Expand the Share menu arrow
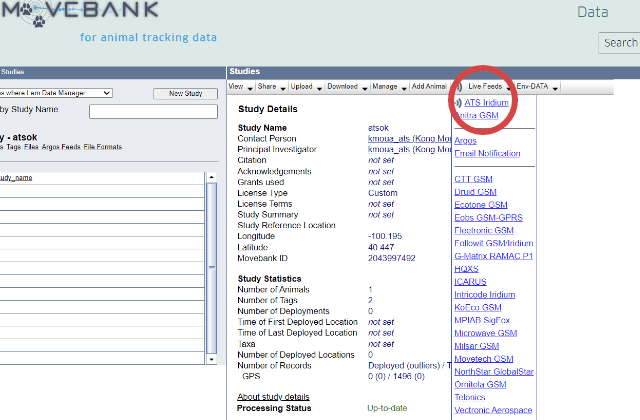This screenshot has width=640, height=420. coord(283,88)
